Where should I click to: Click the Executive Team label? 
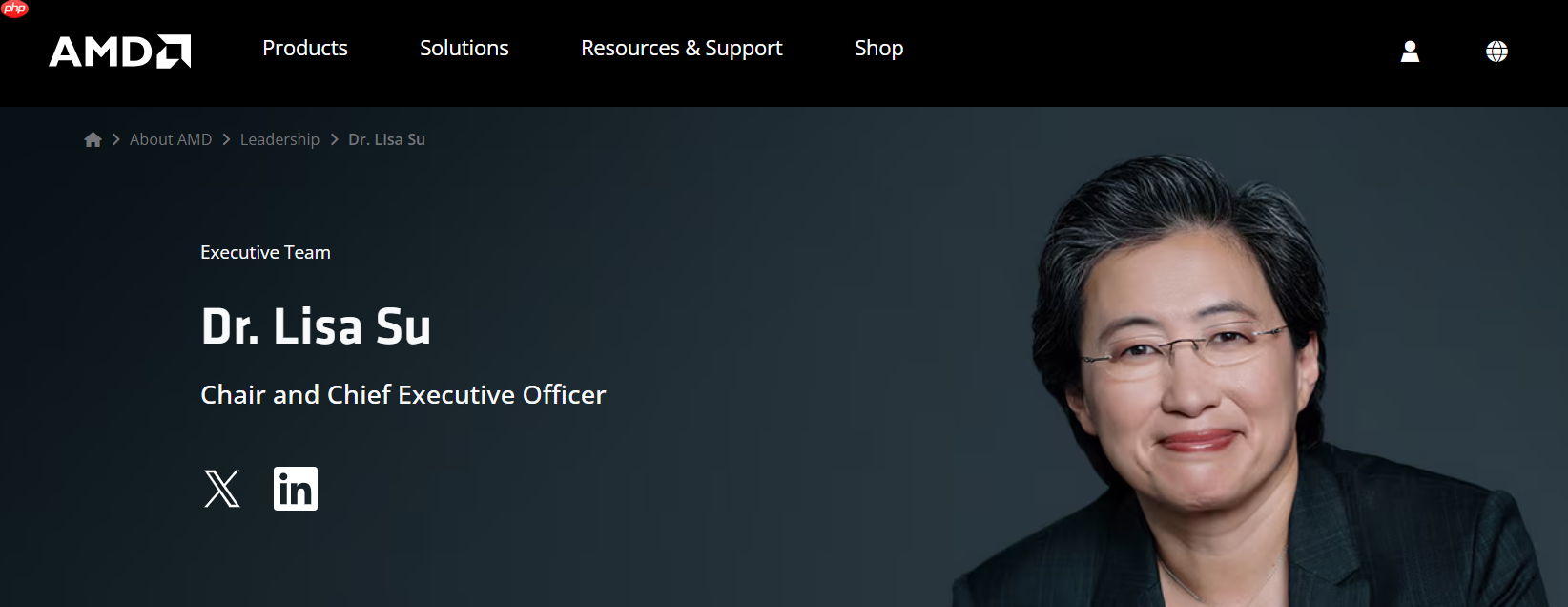click(x=265, y=252)
